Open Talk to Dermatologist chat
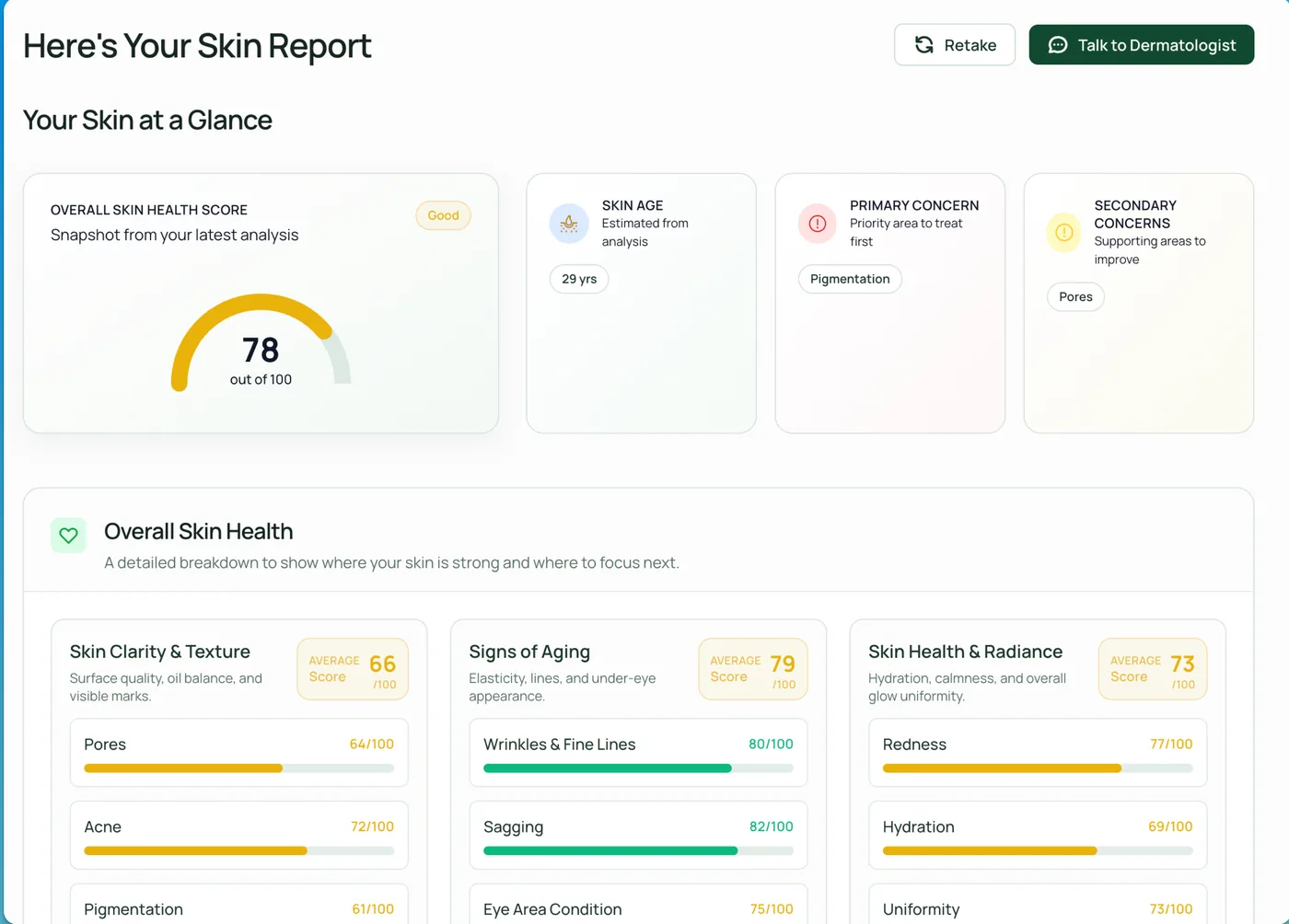The image size is (1289, 924). click(1142, 45)
